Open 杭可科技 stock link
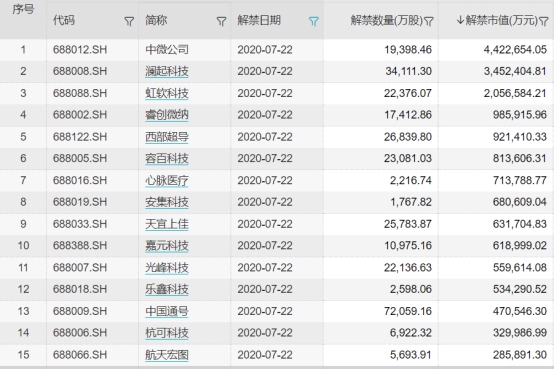The height and width of the screenshot is (370, 554). pyautogui.click(x=167, y=333)
